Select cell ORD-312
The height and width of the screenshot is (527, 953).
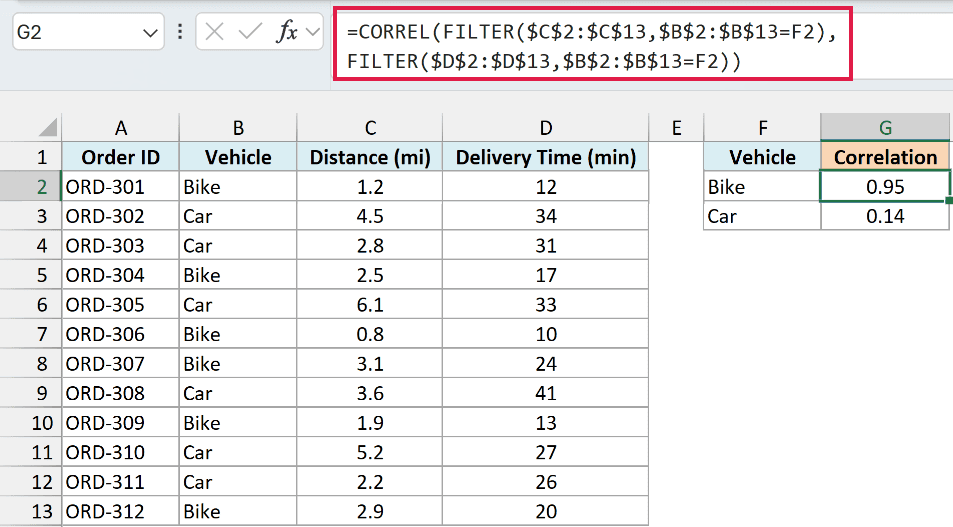120,512
